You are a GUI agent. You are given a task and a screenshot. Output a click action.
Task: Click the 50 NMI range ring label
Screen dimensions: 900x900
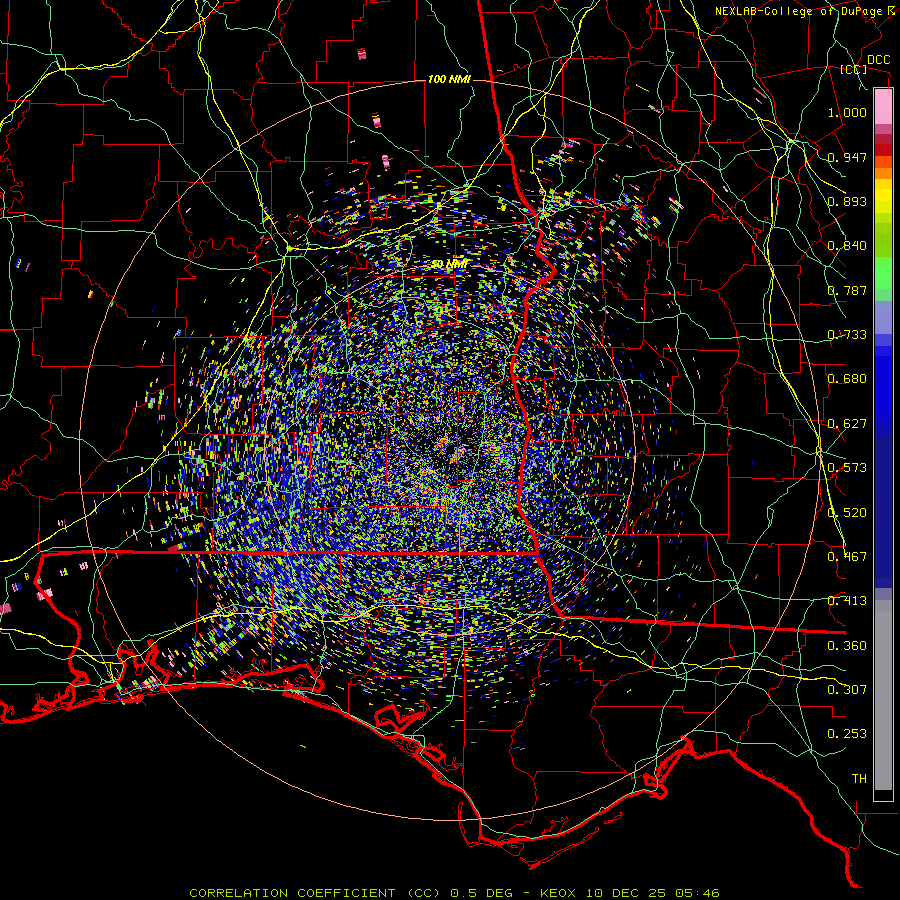point(449,264)
